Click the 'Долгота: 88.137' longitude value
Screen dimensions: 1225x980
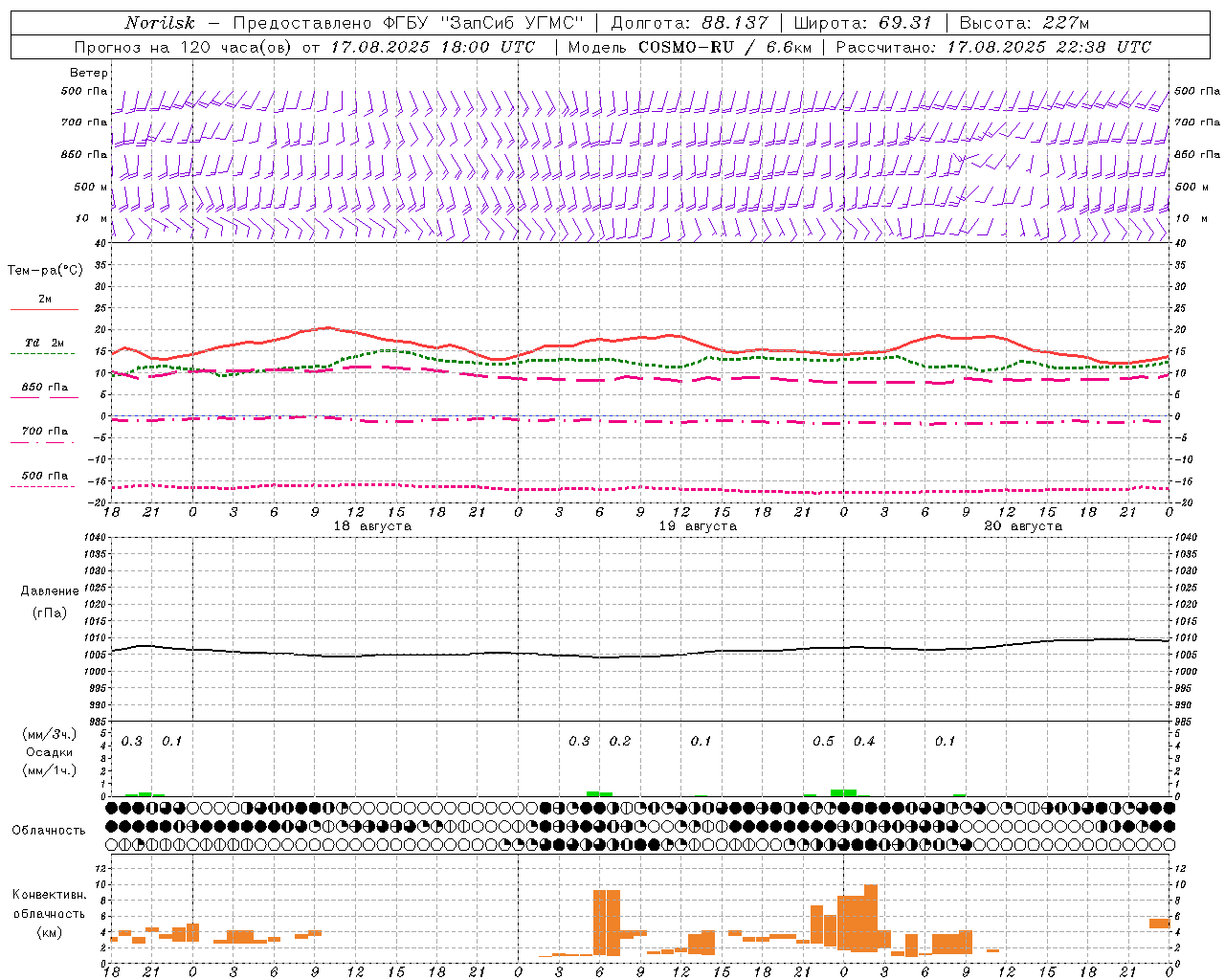pos(689,23)
